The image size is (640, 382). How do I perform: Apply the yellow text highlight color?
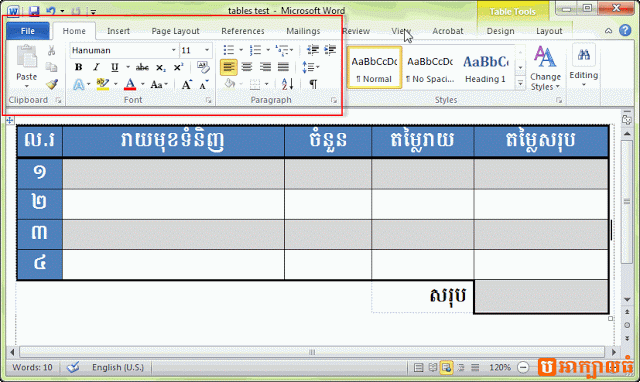103,84
